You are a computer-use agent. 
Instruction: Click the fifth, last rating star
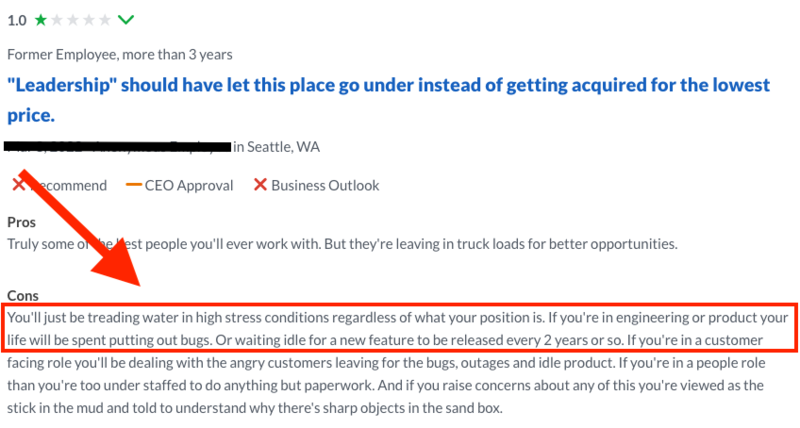104,20
